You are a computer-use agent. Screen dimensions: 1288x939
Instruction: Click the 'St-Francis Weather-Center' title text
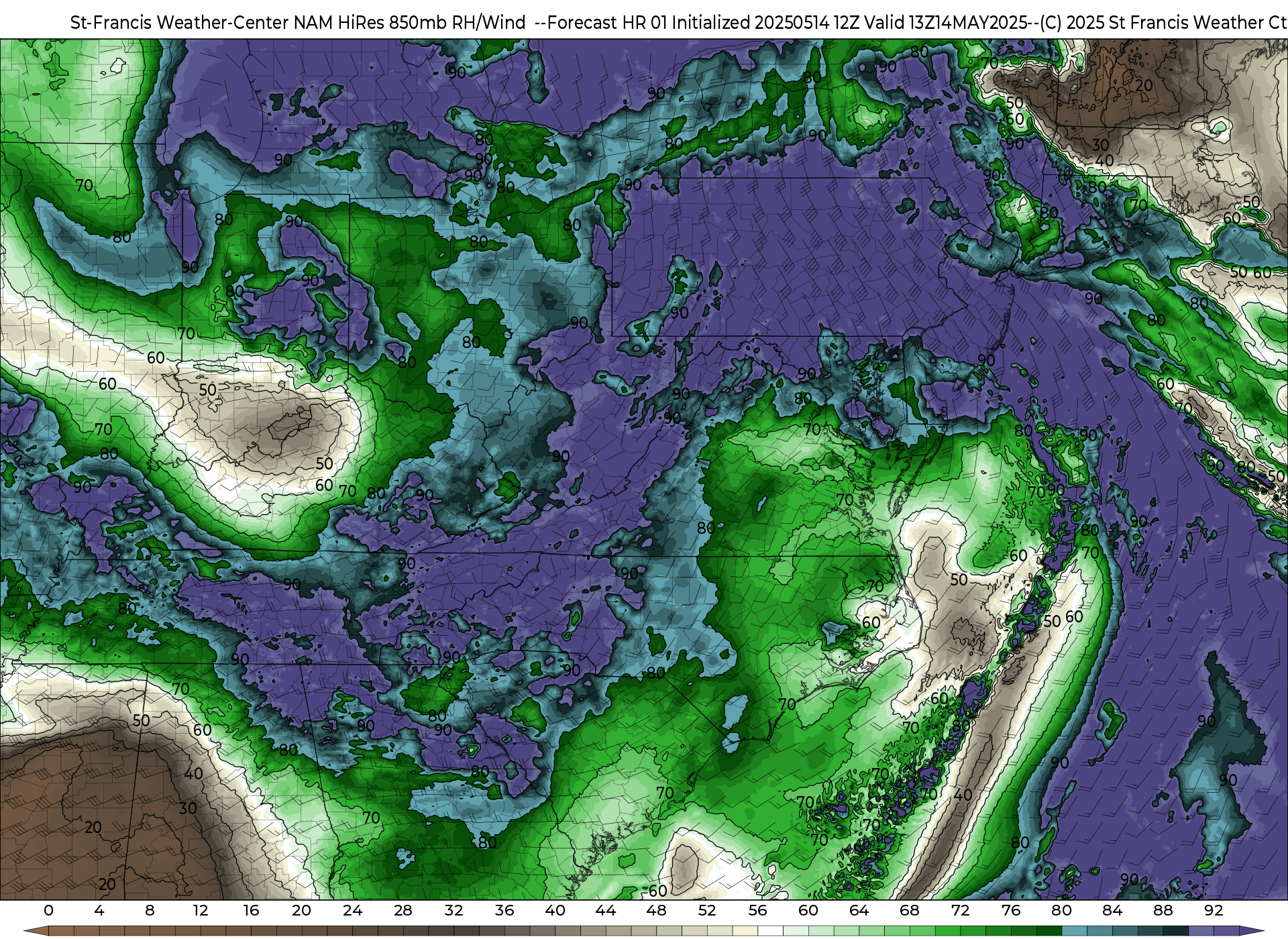point(180,22)
